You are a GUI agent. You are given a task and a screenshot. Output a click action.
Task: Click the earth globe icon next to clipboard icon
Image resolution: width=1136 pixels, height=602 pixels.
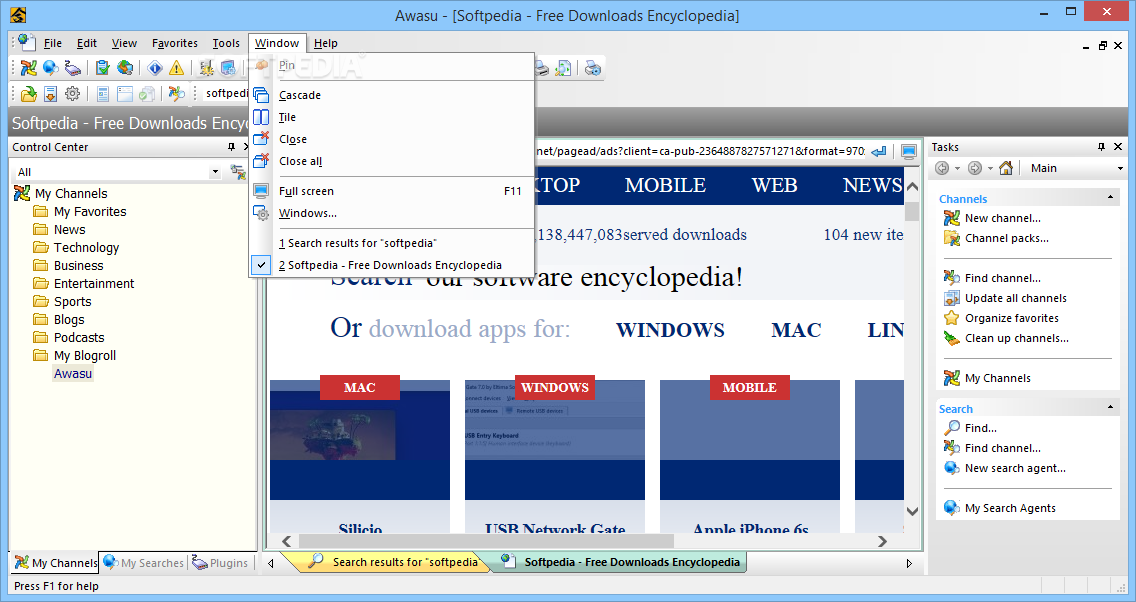pos(125,68)
